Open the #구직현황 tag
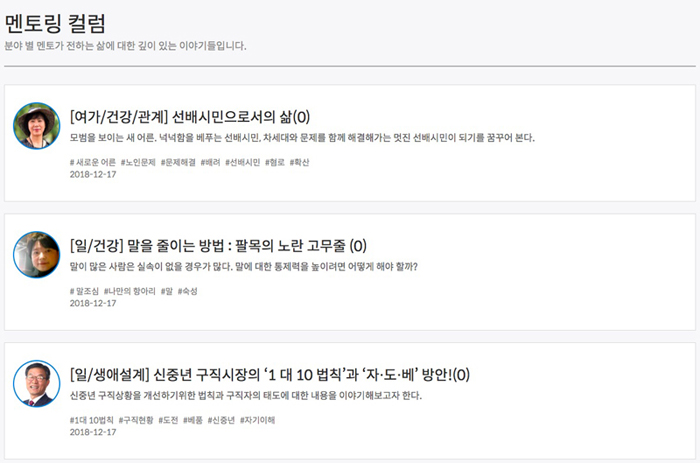Image resolution: width=700 pixels, height=463 pixels. (137, 420)
